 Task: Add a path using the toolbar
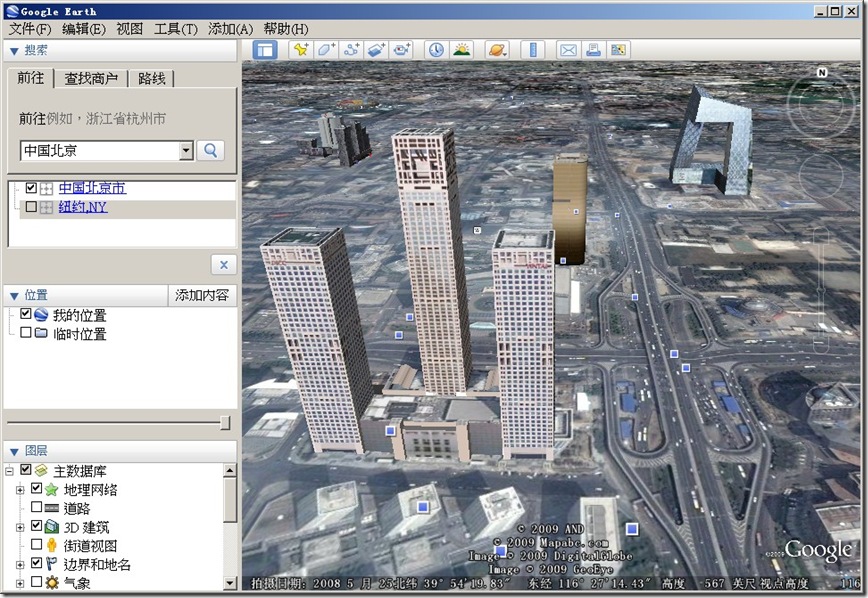coord(351,50)
